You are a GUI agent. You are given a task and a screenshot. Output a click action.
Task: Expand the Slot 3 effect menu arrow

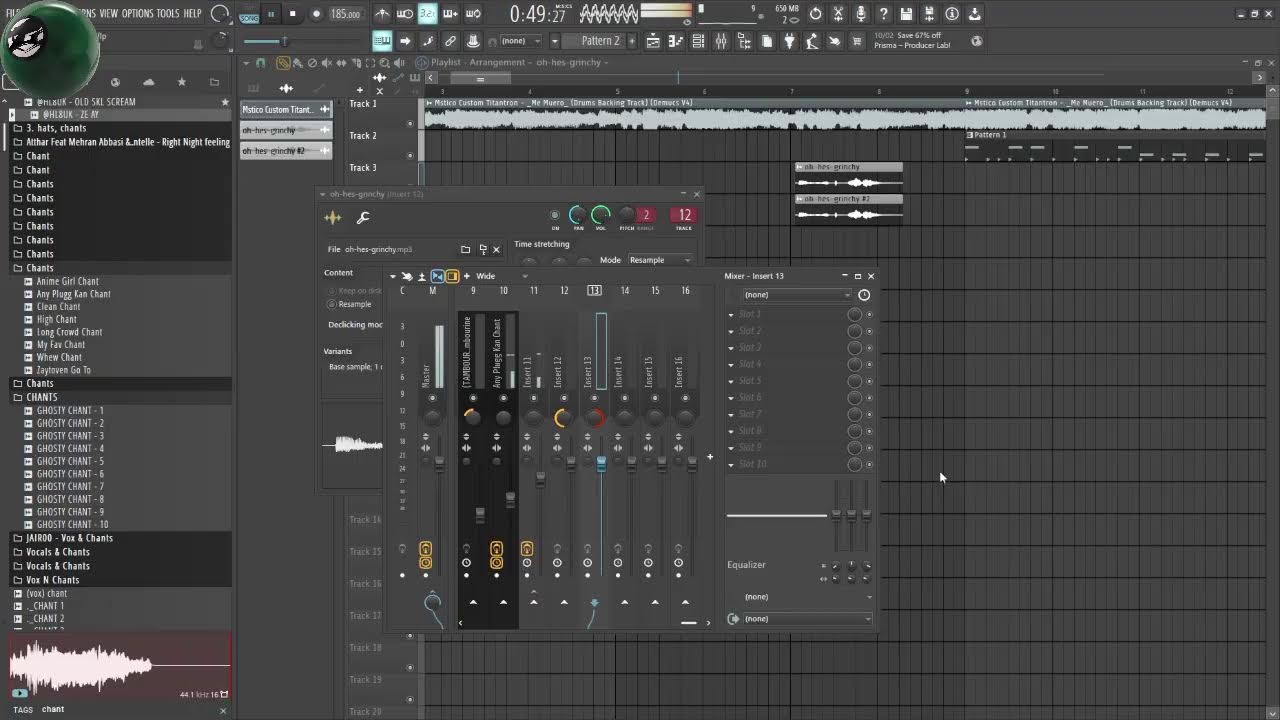(731, 348)
